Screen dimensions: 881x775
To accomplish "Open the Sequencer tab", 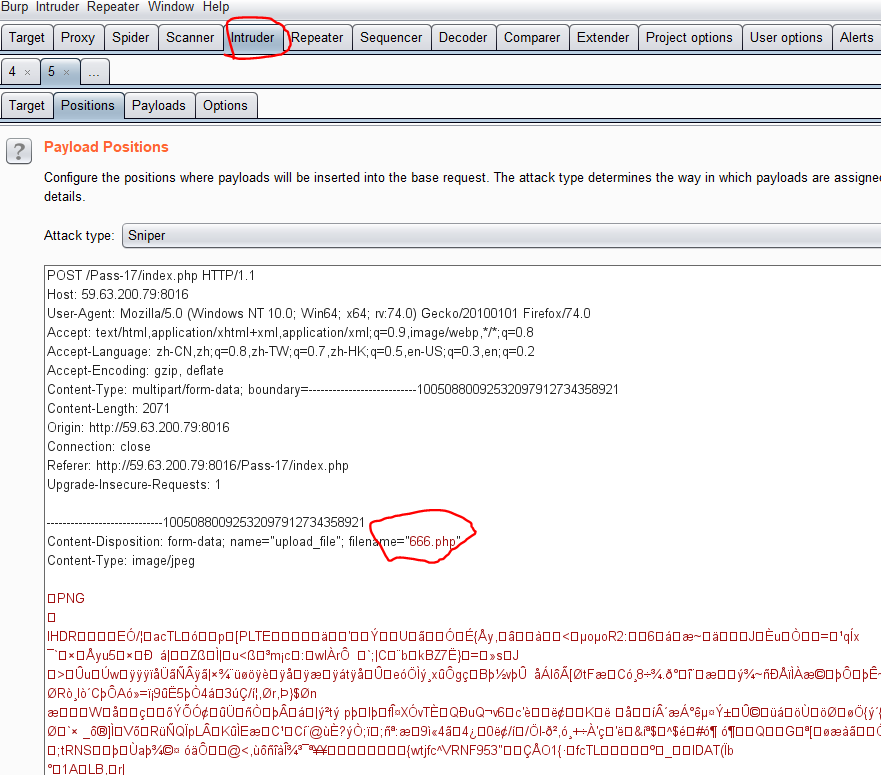I will pos(391,38).
